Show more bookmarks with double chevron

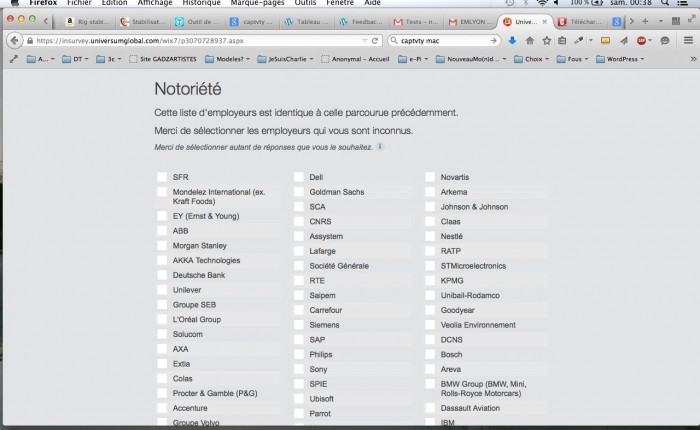click(693, 59)
